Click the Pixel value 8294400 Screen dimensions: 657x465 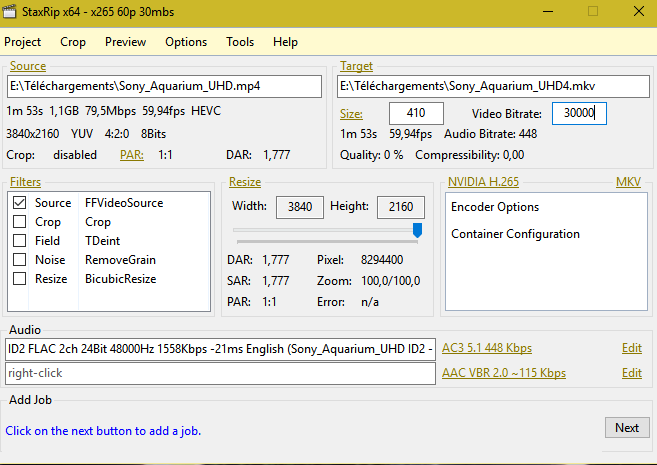pyautogui.click(x=382, y=260)
